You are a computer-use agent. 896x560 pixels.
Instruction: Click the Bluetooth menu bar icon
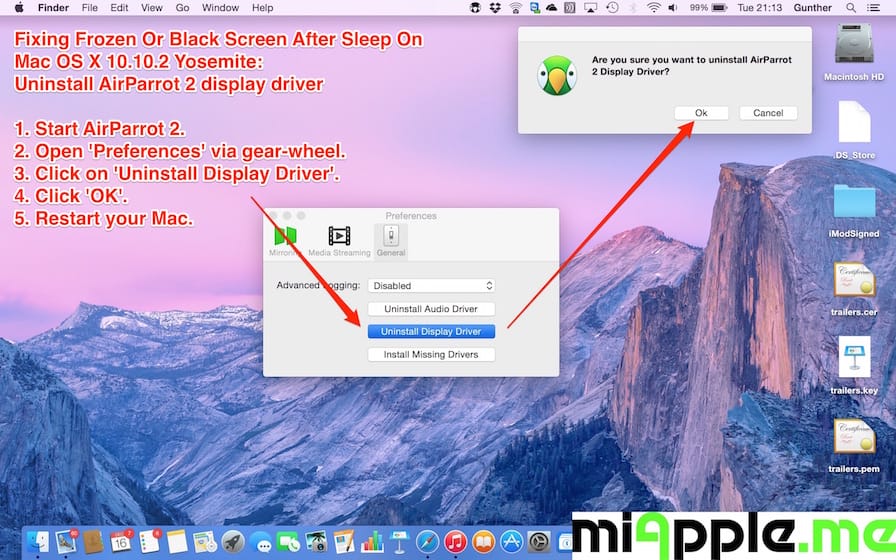(x=633, y=7)
